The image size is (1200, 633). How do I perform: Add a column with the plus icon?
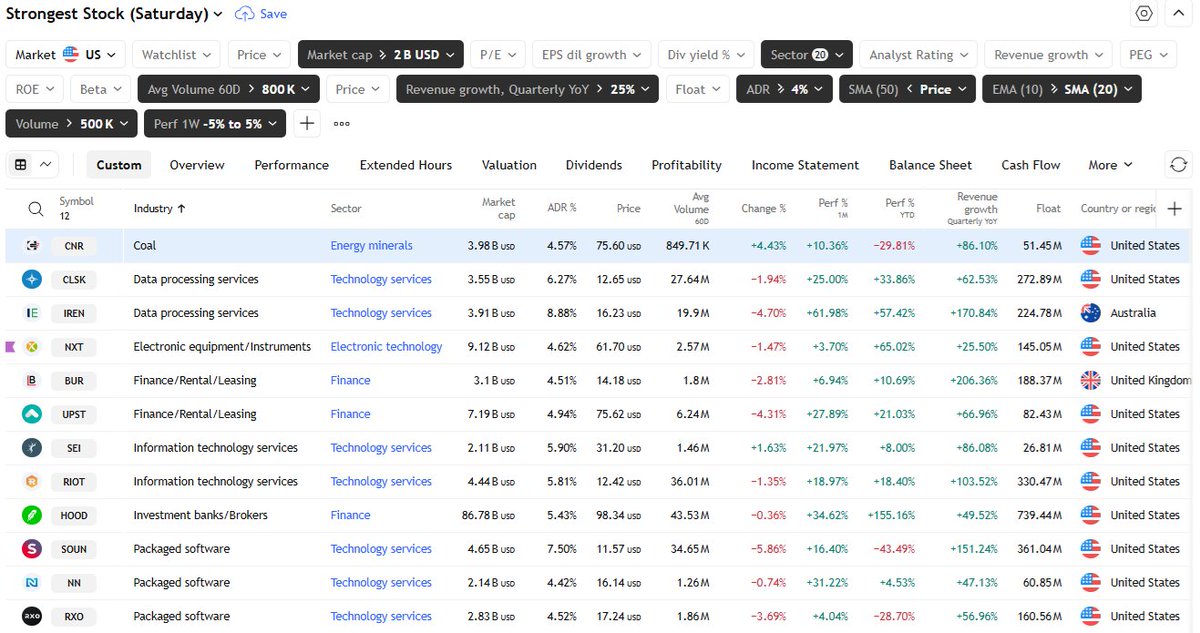1174,209
